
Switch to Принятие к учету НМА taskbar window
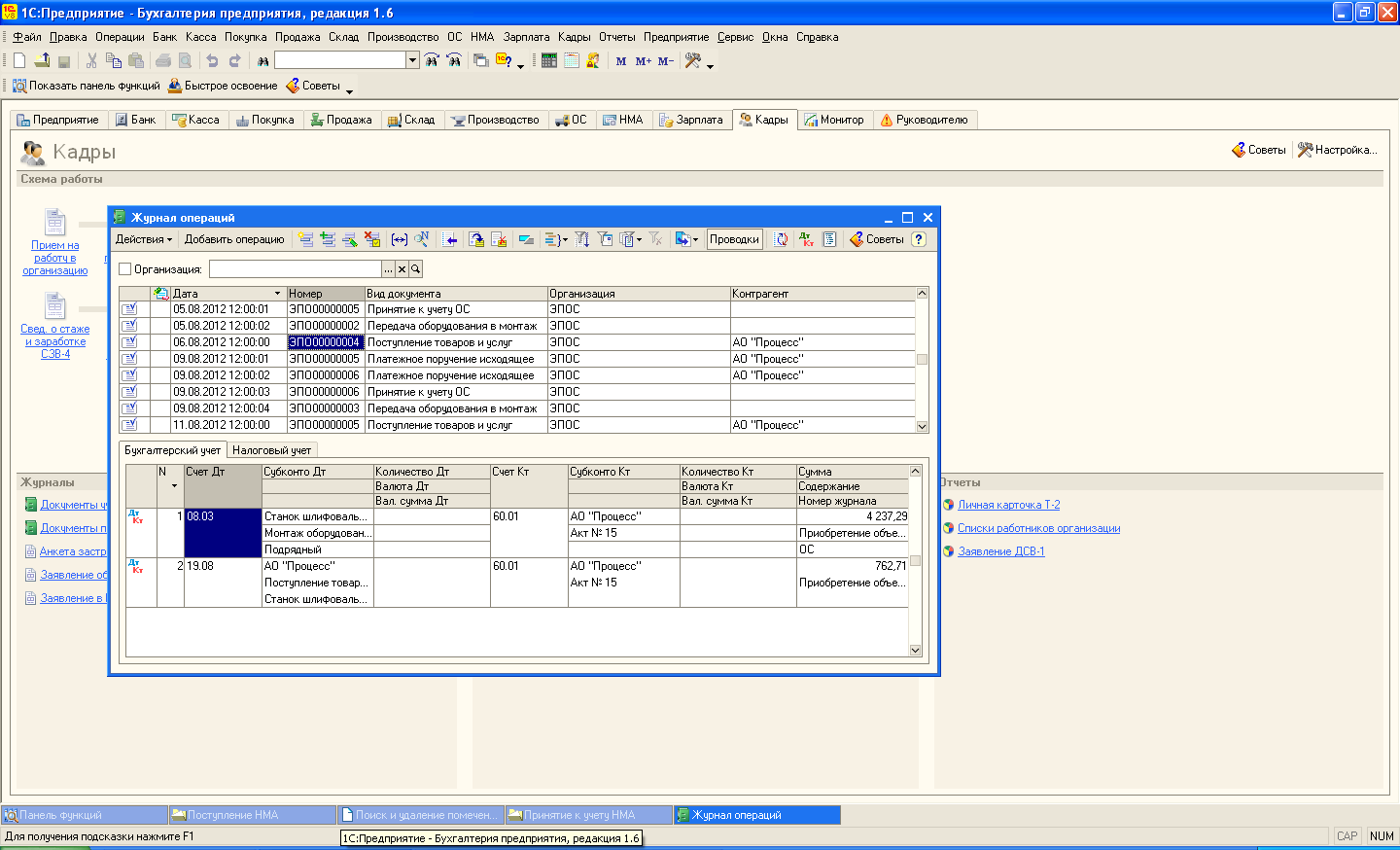[589, 815]
